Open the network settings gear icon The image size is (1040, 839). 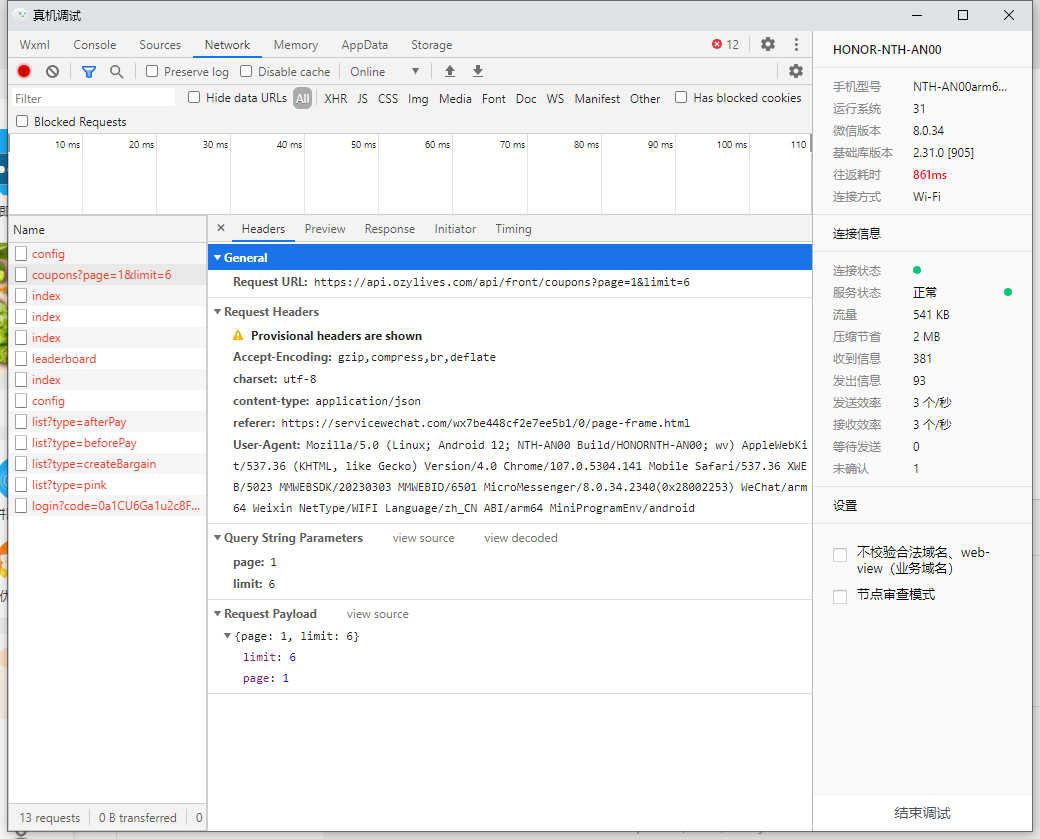(x=796, y=71)
